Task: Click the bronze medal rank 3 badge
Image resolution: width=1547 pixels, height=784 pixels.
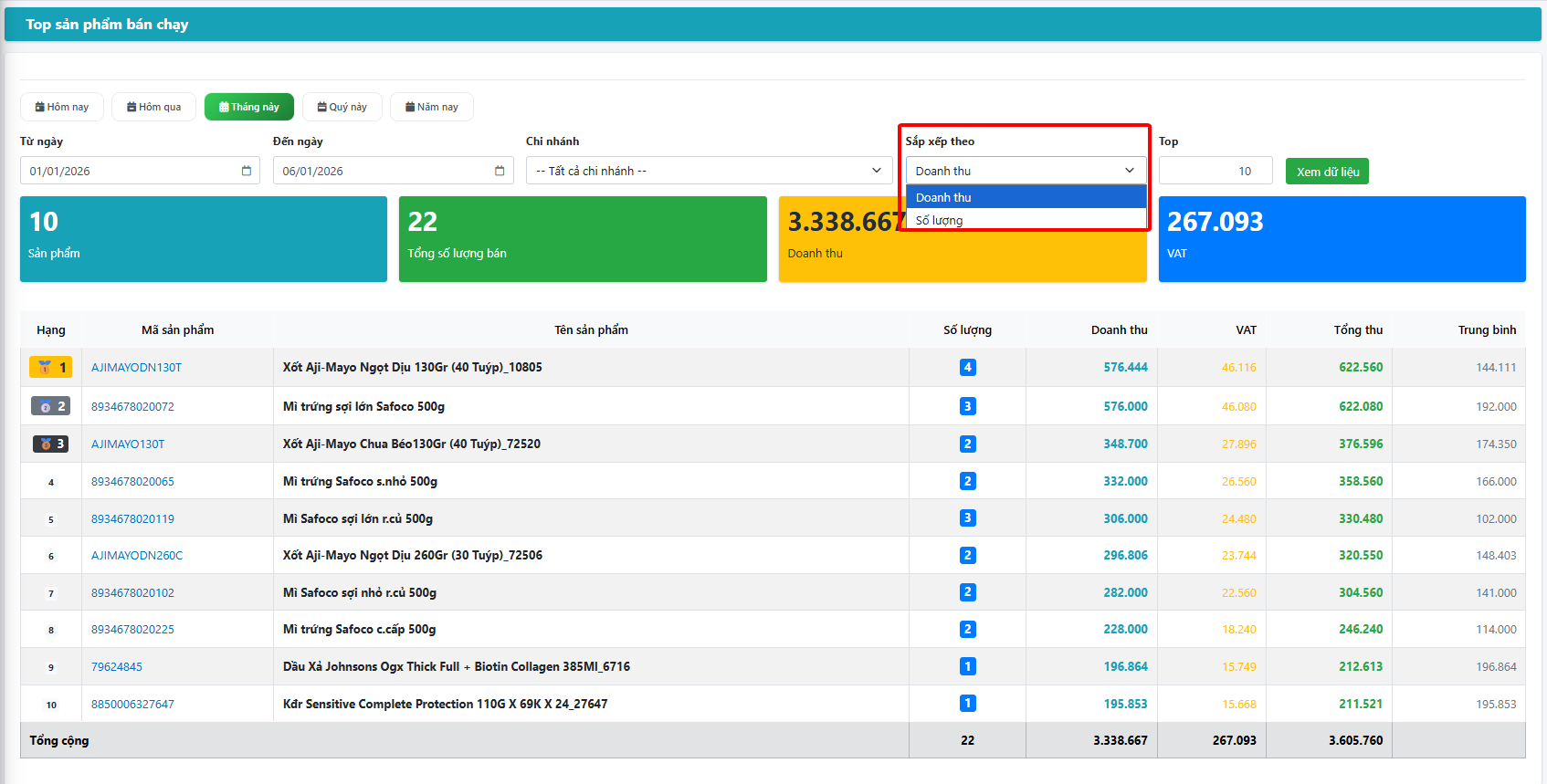Action: (x=51, y=444)
